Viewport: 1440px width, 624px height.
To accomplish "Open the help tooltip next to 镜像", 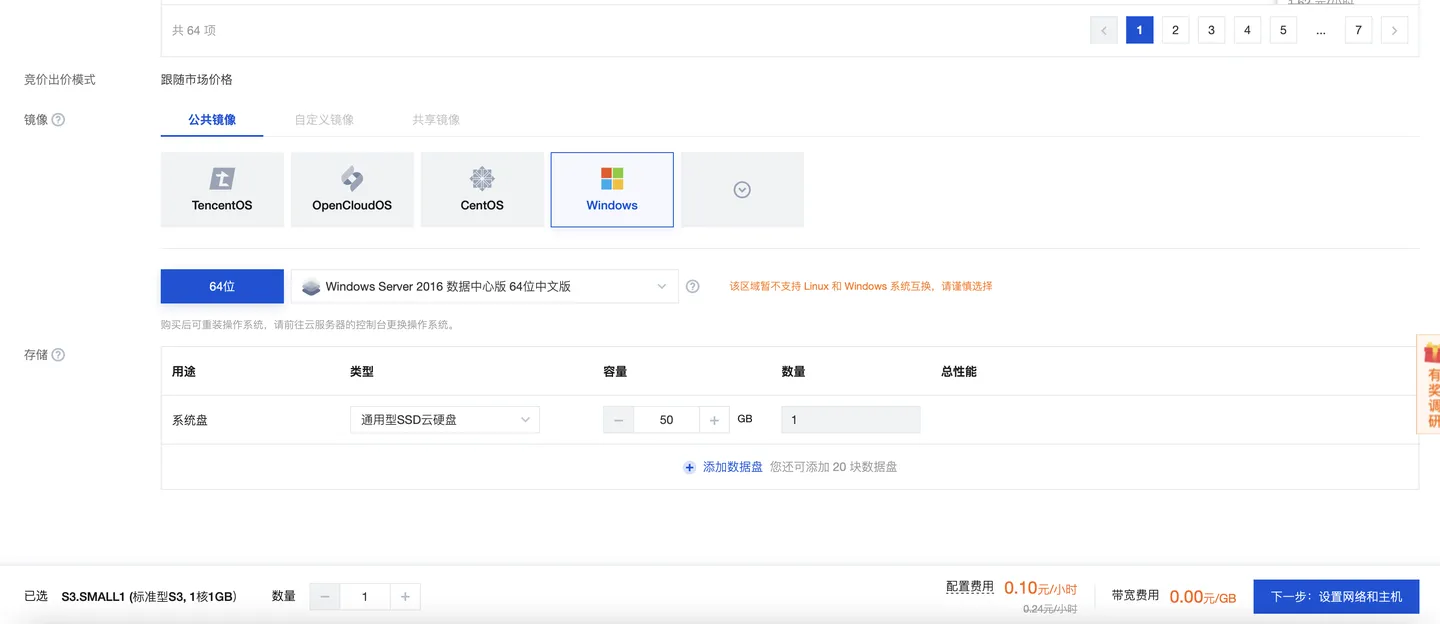I will tap(59, 119).
